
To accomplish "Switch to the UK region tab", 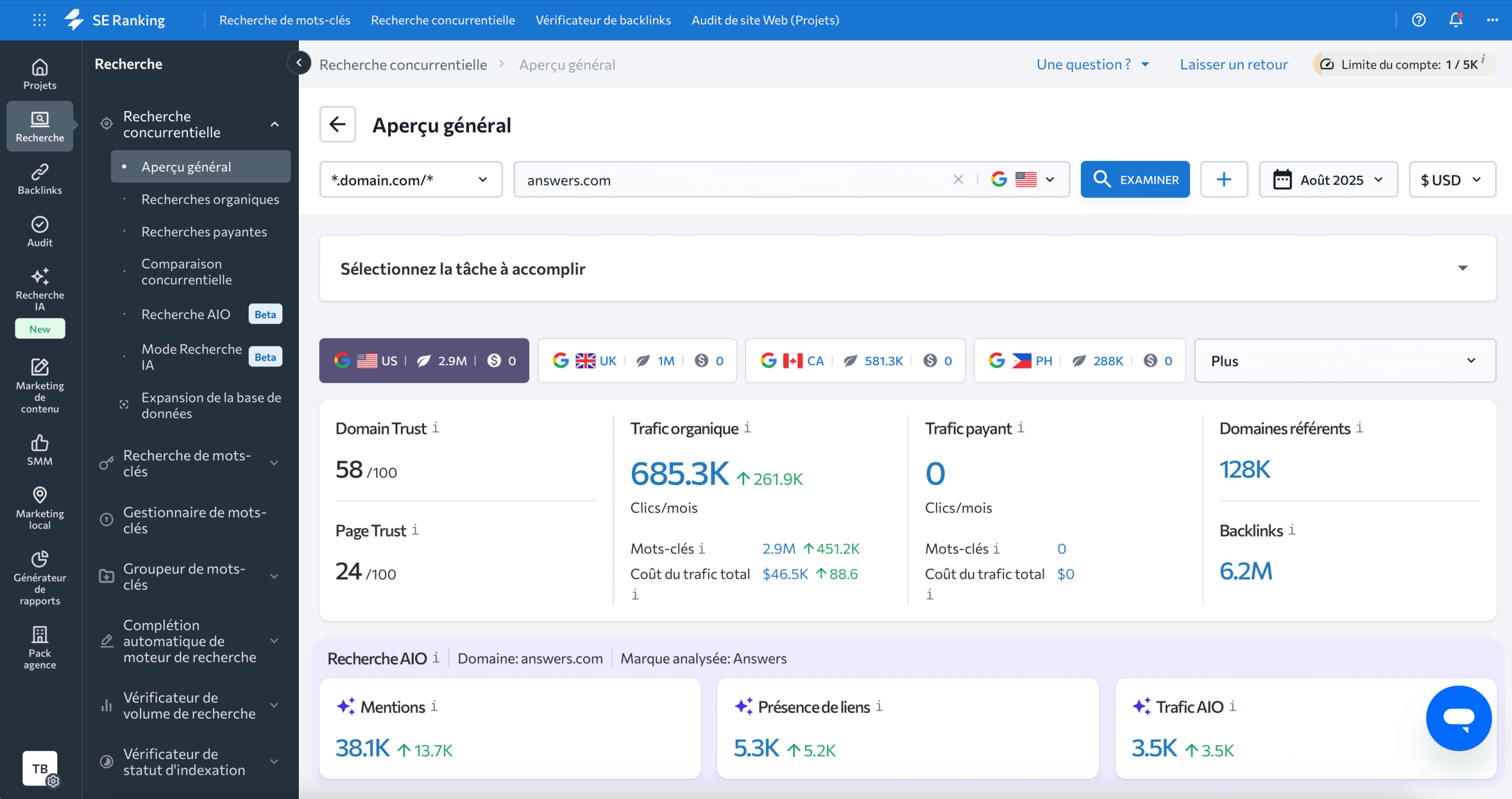I will click(x=637, y=360).
